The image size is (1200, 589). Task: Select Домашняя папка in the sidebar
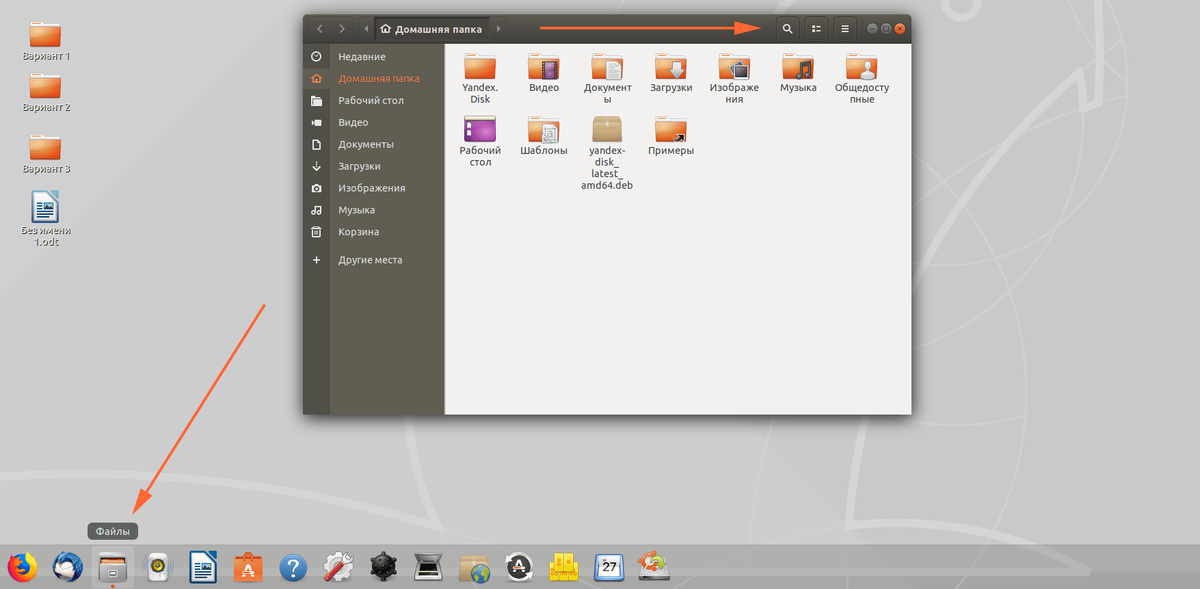tap(374, 78)
